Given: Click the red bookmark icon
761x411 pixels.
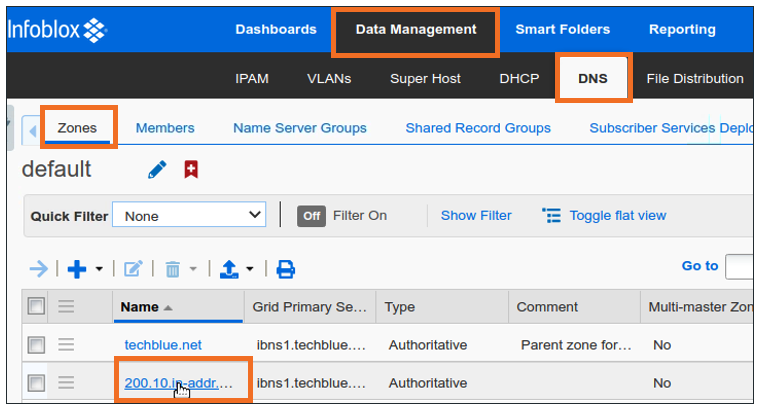Looking at the screenshot, I should pos(191,170).
